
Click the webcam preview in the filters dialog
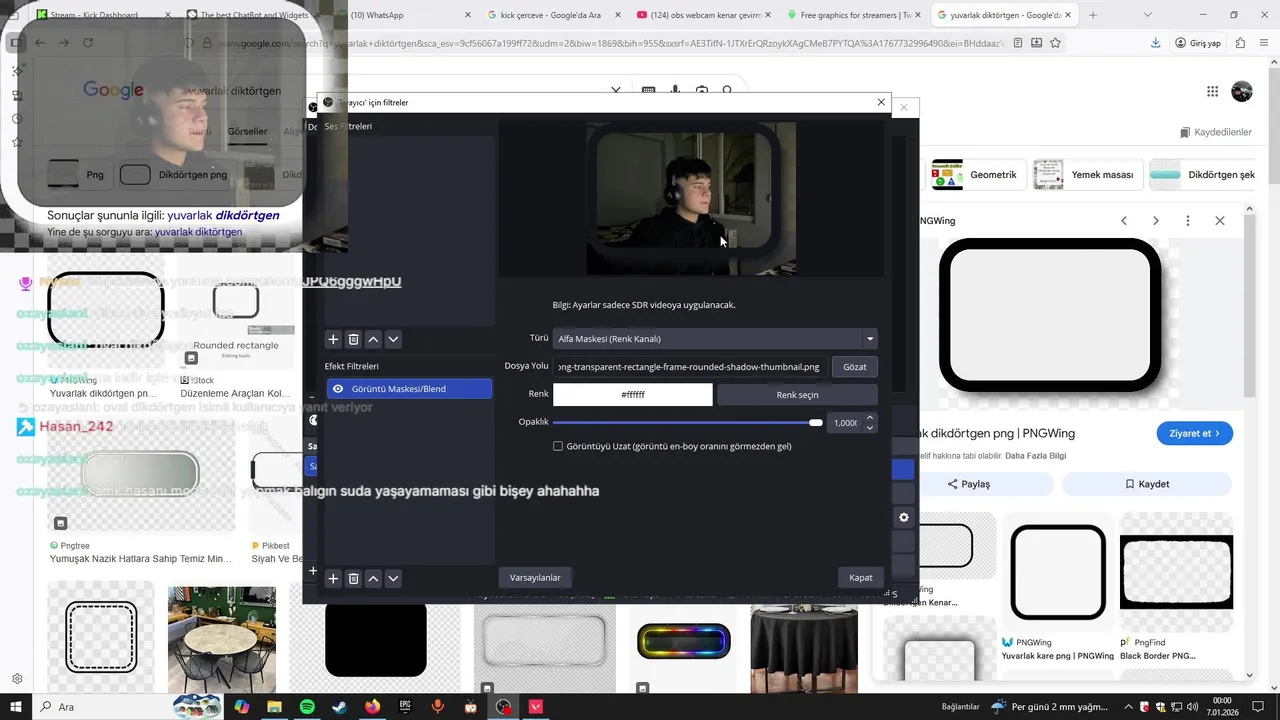[x=691, y=199]
